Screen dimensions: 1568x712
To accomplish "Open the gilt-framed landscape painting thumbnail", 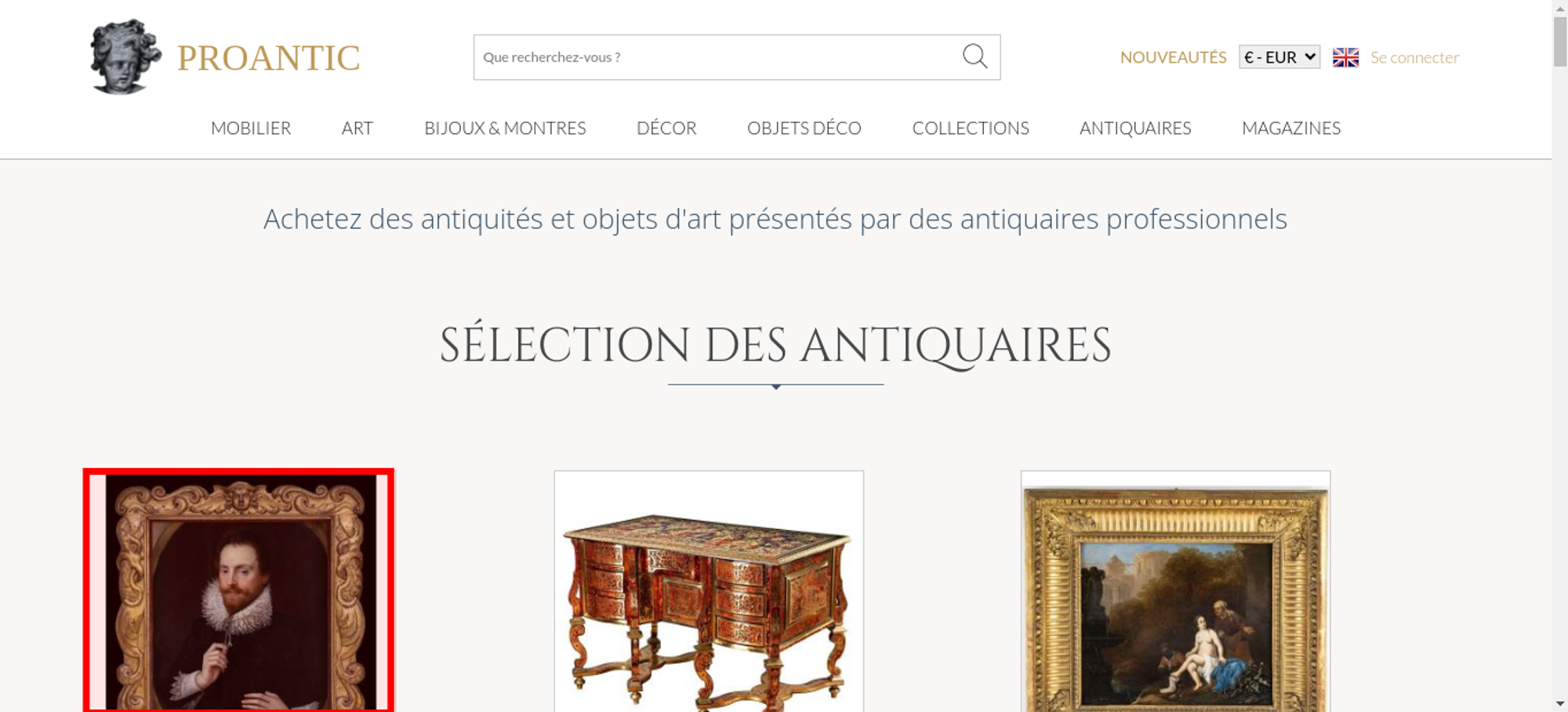I will click(1175, 591).
